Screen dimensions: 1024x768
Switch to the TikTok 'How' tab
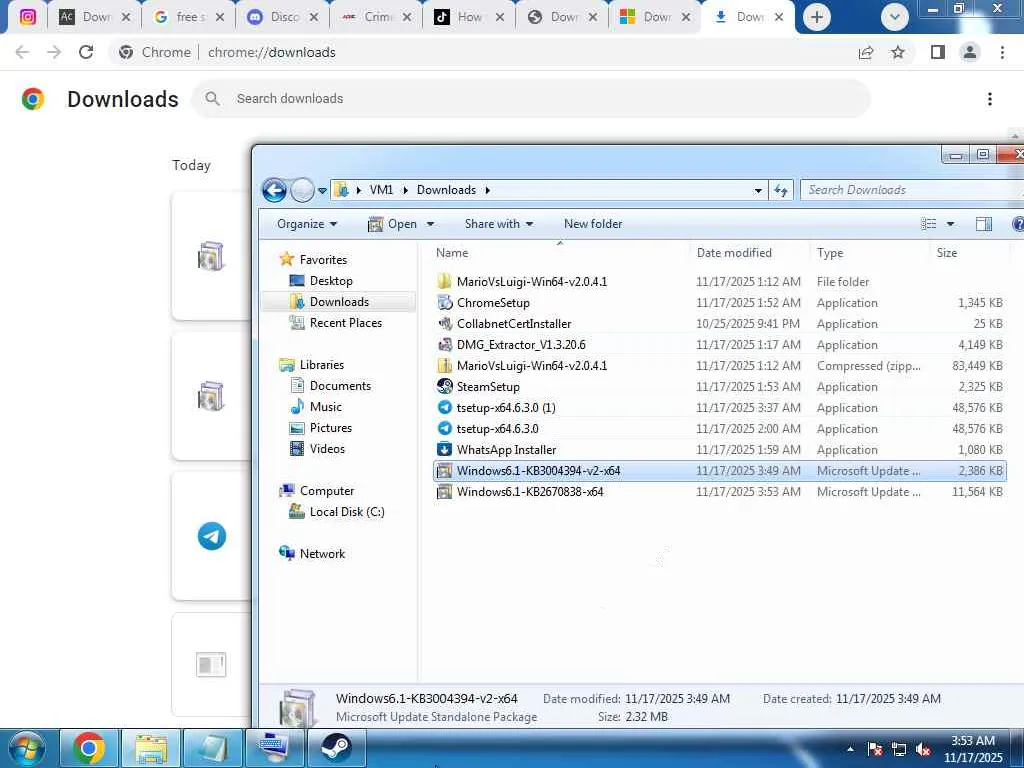(468, 17)
